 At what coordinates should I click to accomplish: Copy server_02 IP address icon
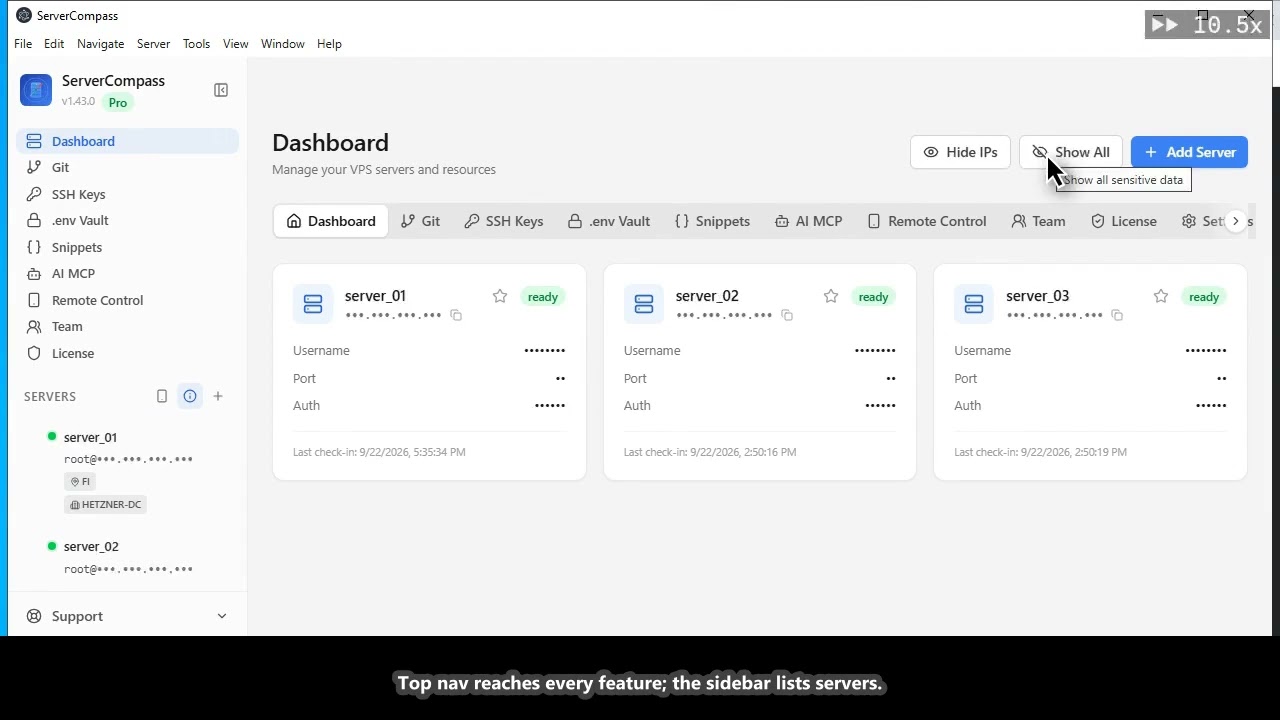(787, 315)
